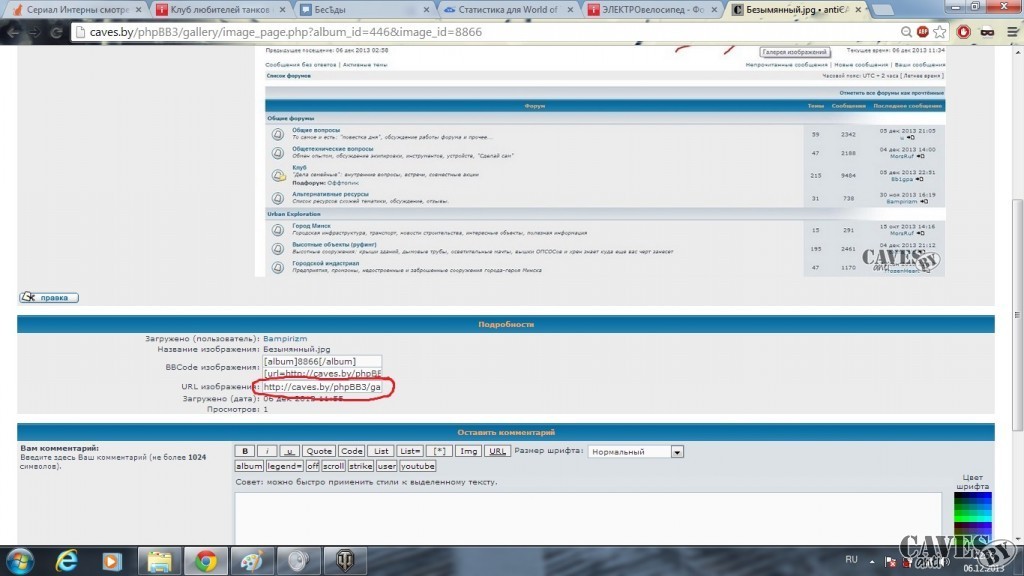Click the Adblock extension icon
This screenshot has width=1024, height=576.
(x=964, y=31)
